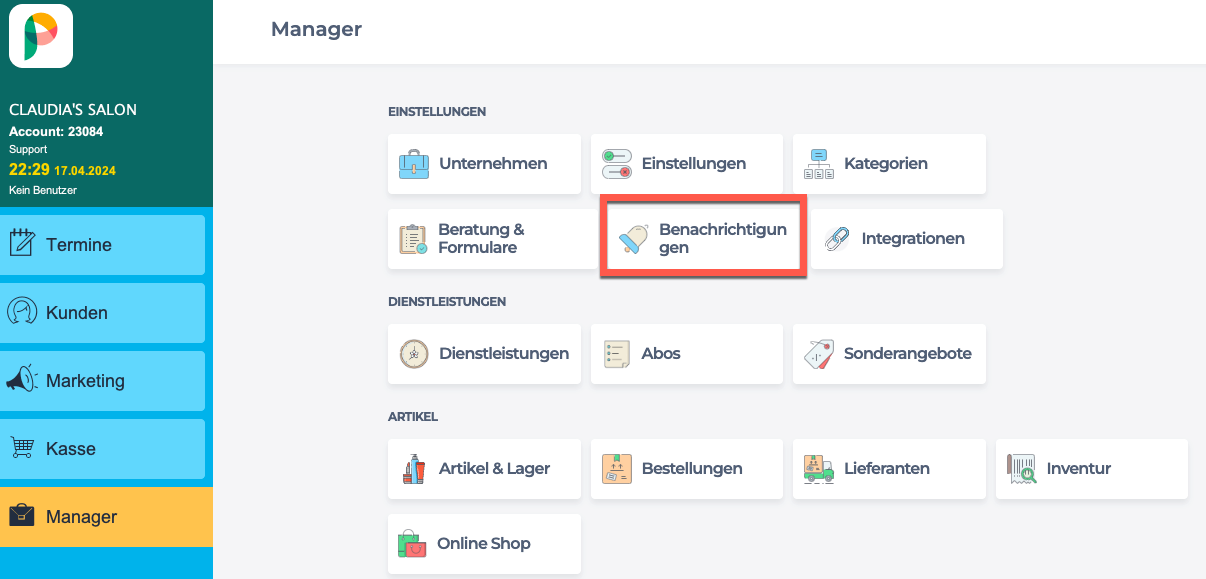Click the Bestellungen tile

687,469
